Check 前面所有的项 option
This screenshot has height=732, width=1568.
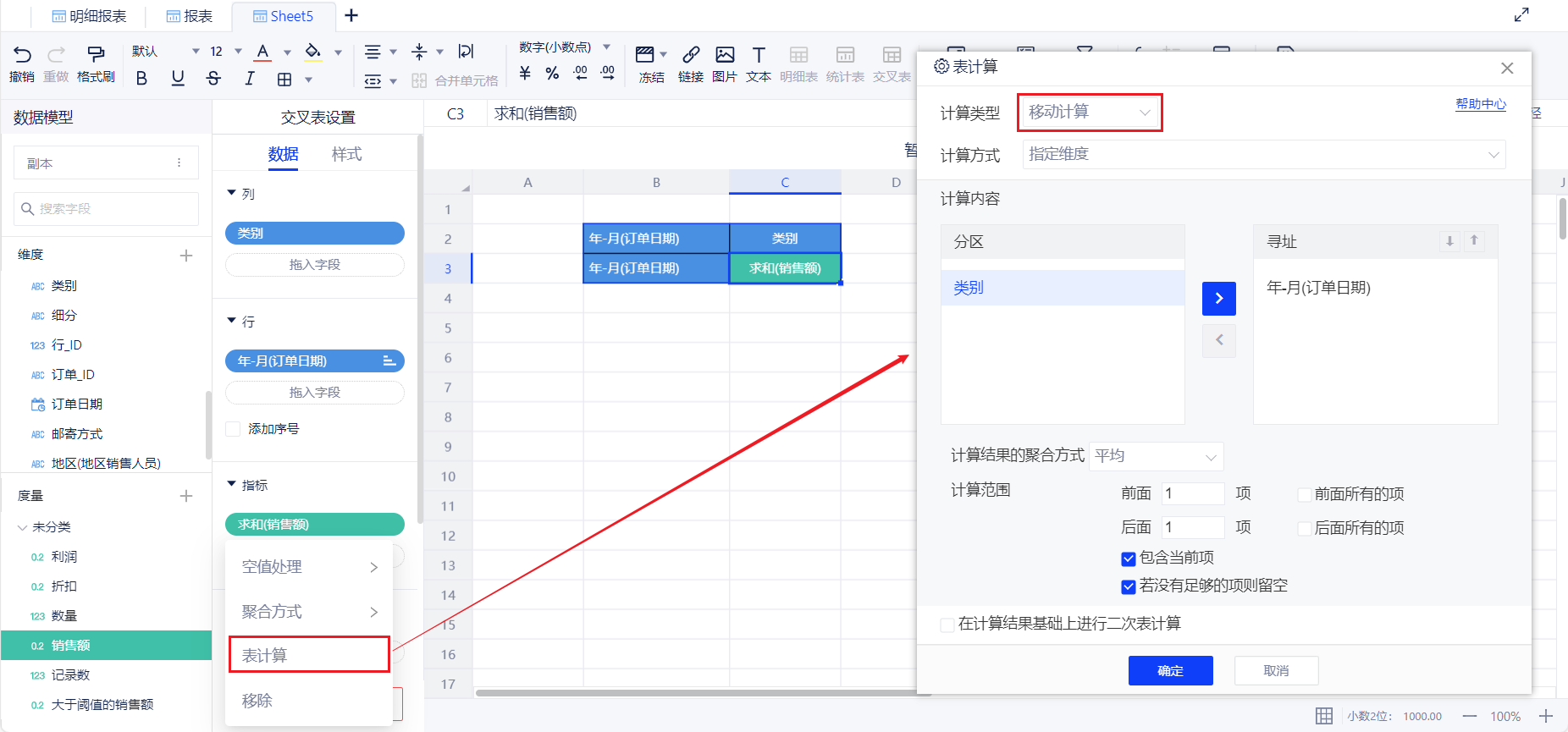click(x=1305, y=495)
